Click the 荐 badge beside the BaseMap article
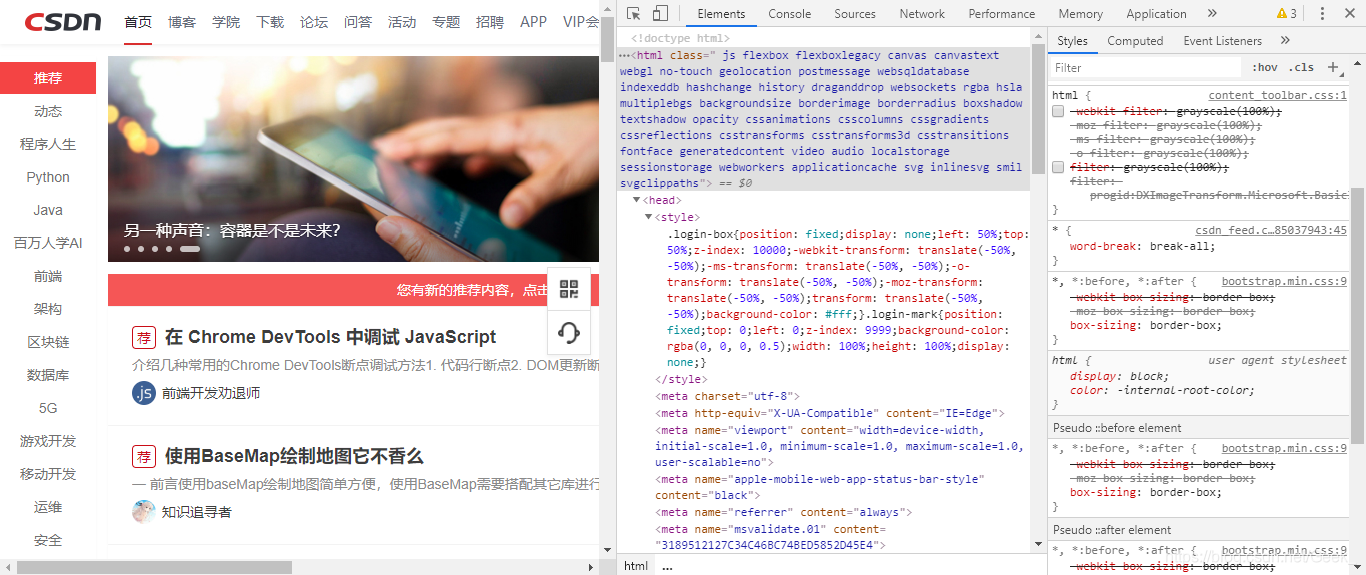Screen dimensions: 1366x575 144,456
